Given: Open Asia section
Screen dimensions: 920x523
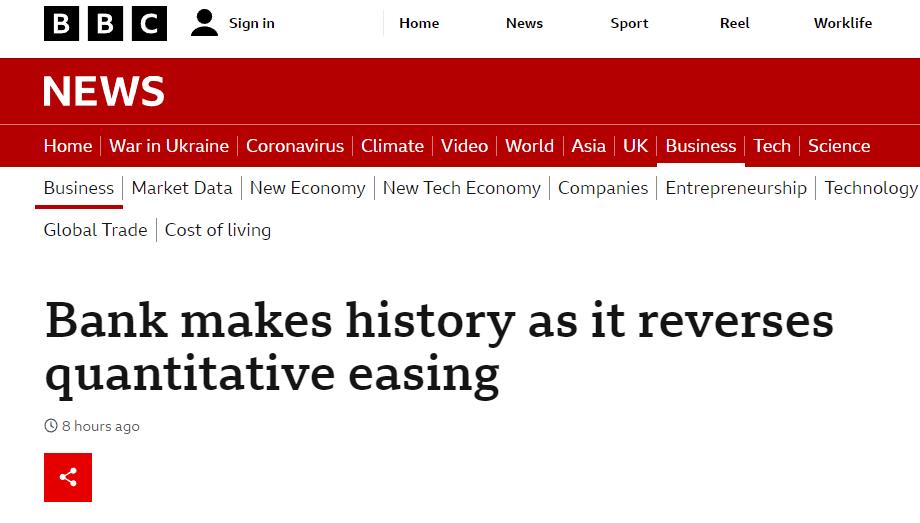Looking at the screenshot, I should click(x=588, y=146).
